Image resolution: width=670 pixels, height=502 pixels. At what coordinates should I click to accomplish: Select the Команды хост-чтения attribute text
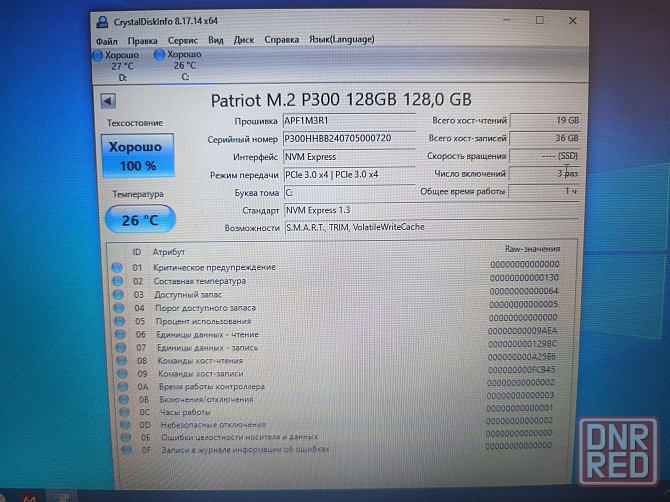[x=200, y=361]
